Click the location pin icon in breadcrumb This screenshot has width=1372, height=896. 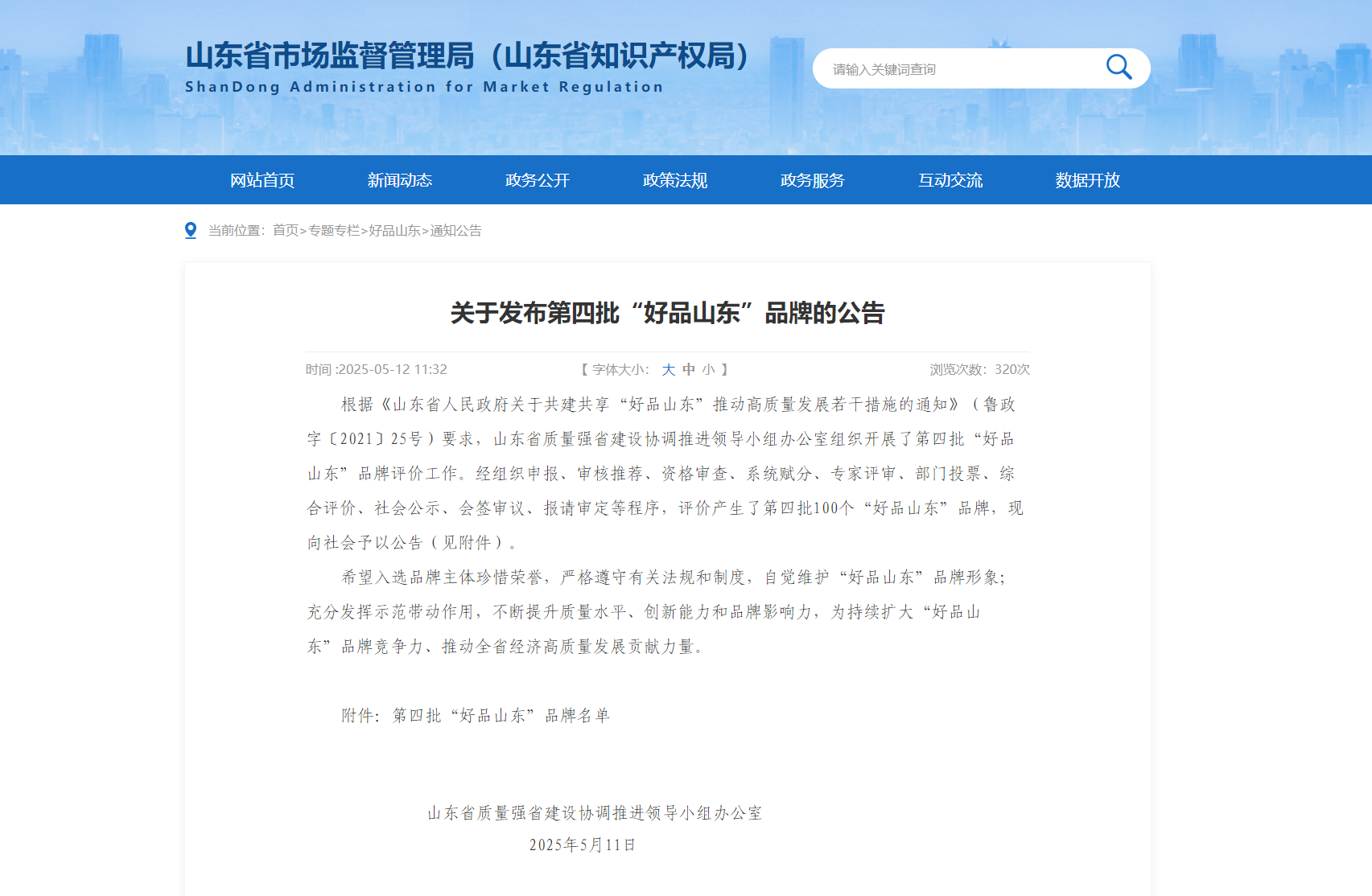pos(191,231)
